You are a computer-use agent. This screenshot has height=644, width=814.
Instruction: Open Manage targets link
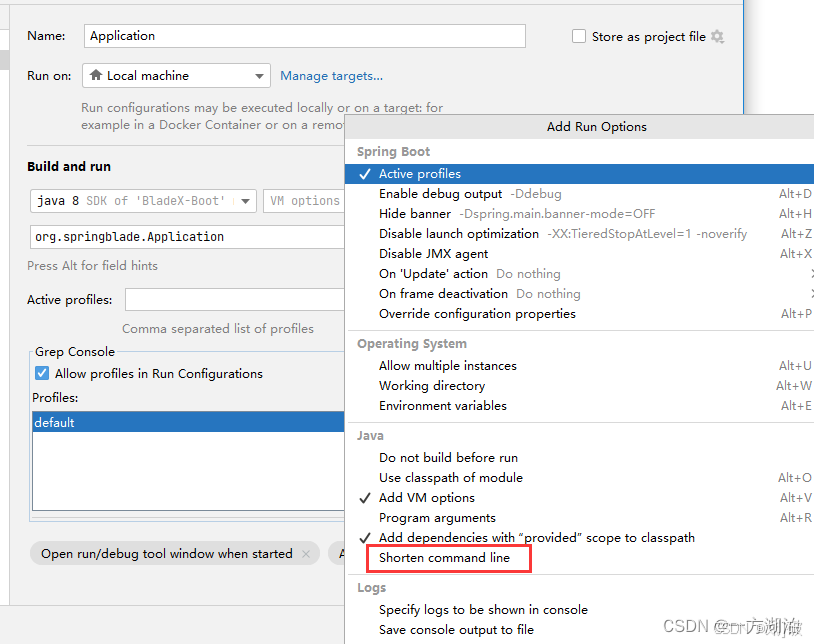point(331,76)
